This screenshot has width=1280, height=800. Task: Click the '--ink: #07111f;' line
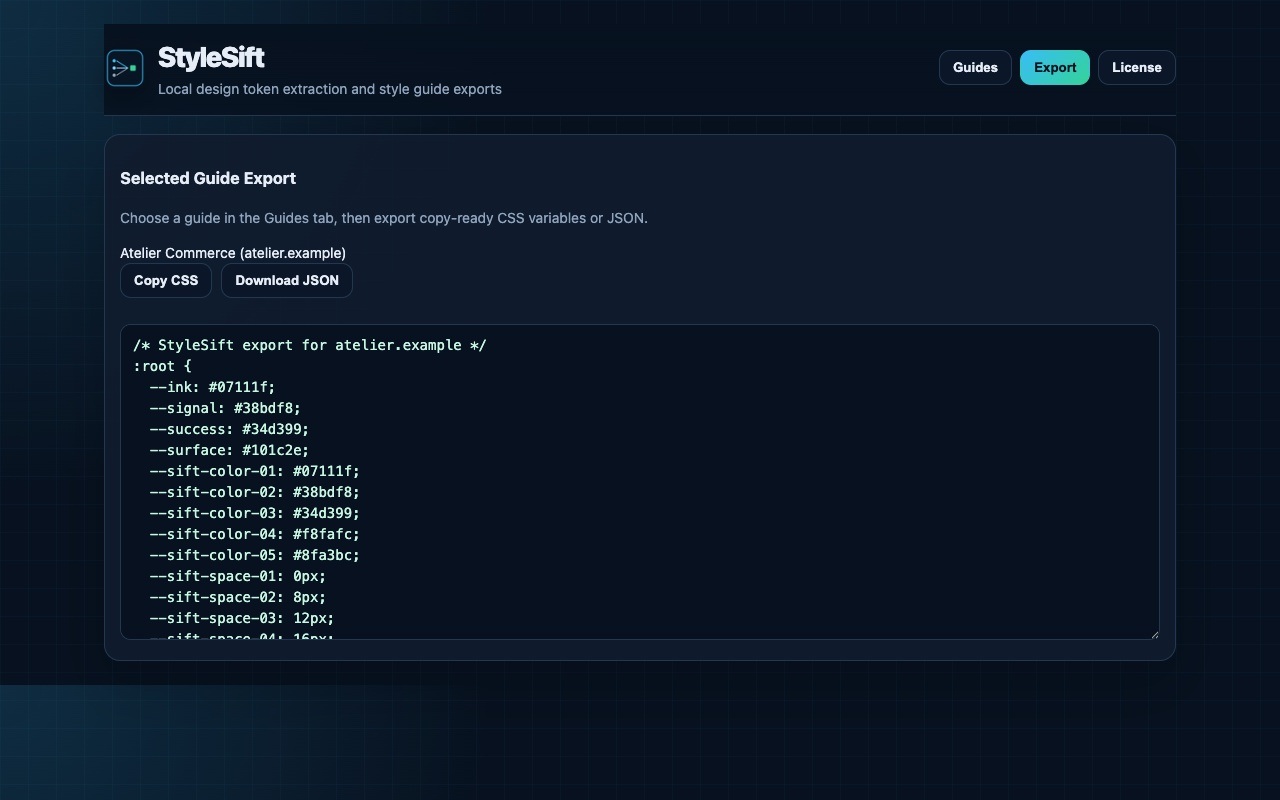[x=212, y=387]
